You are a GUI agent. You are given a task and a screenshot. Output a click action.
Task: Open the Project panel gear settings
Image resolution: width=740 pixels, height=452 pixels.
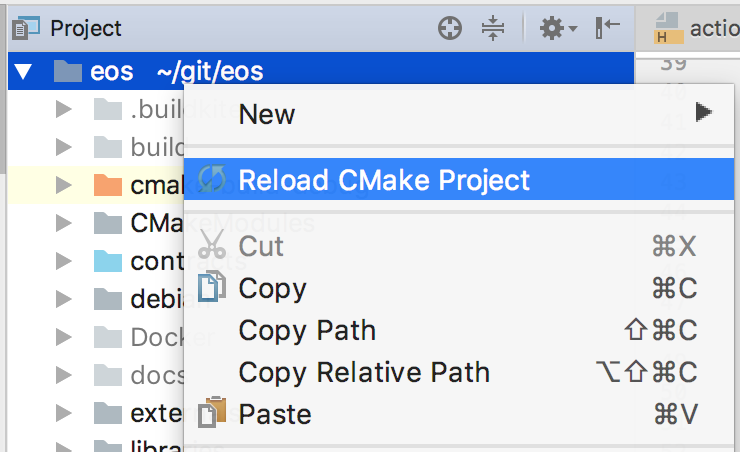click(558, 28)
